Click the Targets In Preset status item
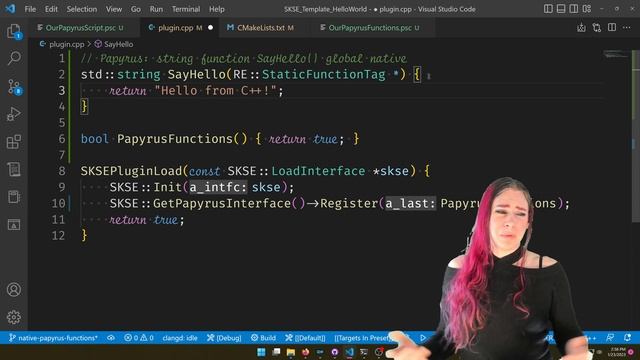 point(362,338)
